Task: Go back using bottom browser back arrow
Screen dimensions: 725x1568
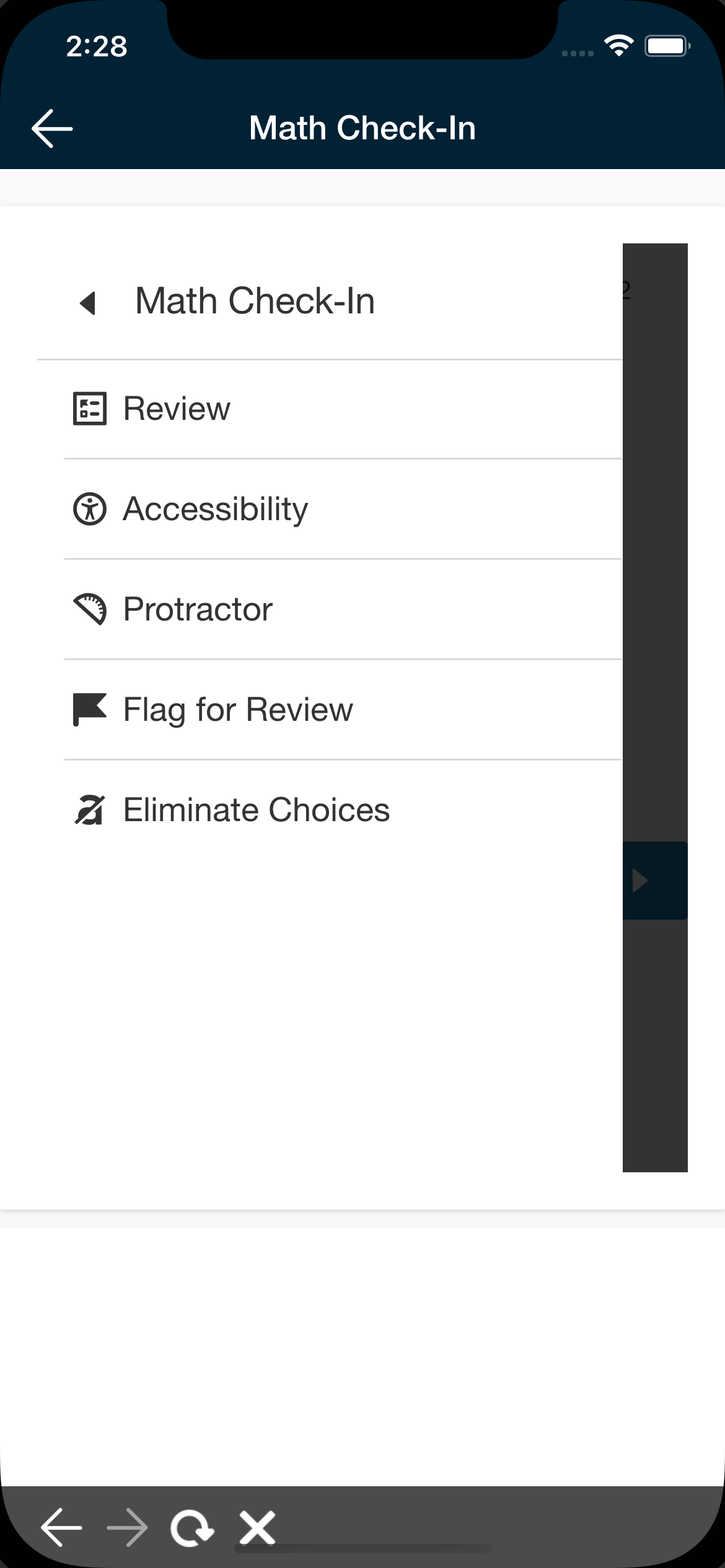Action: pyautogui.click(x=61, y=1528)
